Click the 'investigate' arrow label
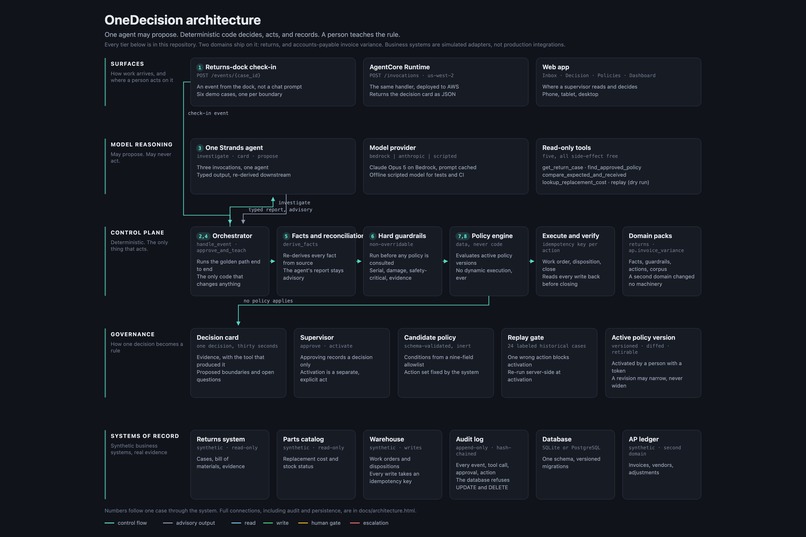 (294, 202)
